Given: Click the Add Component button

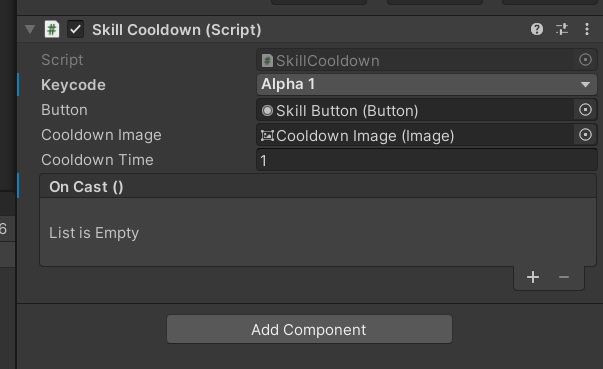Looking at the screenshot, I should point(309,329).
